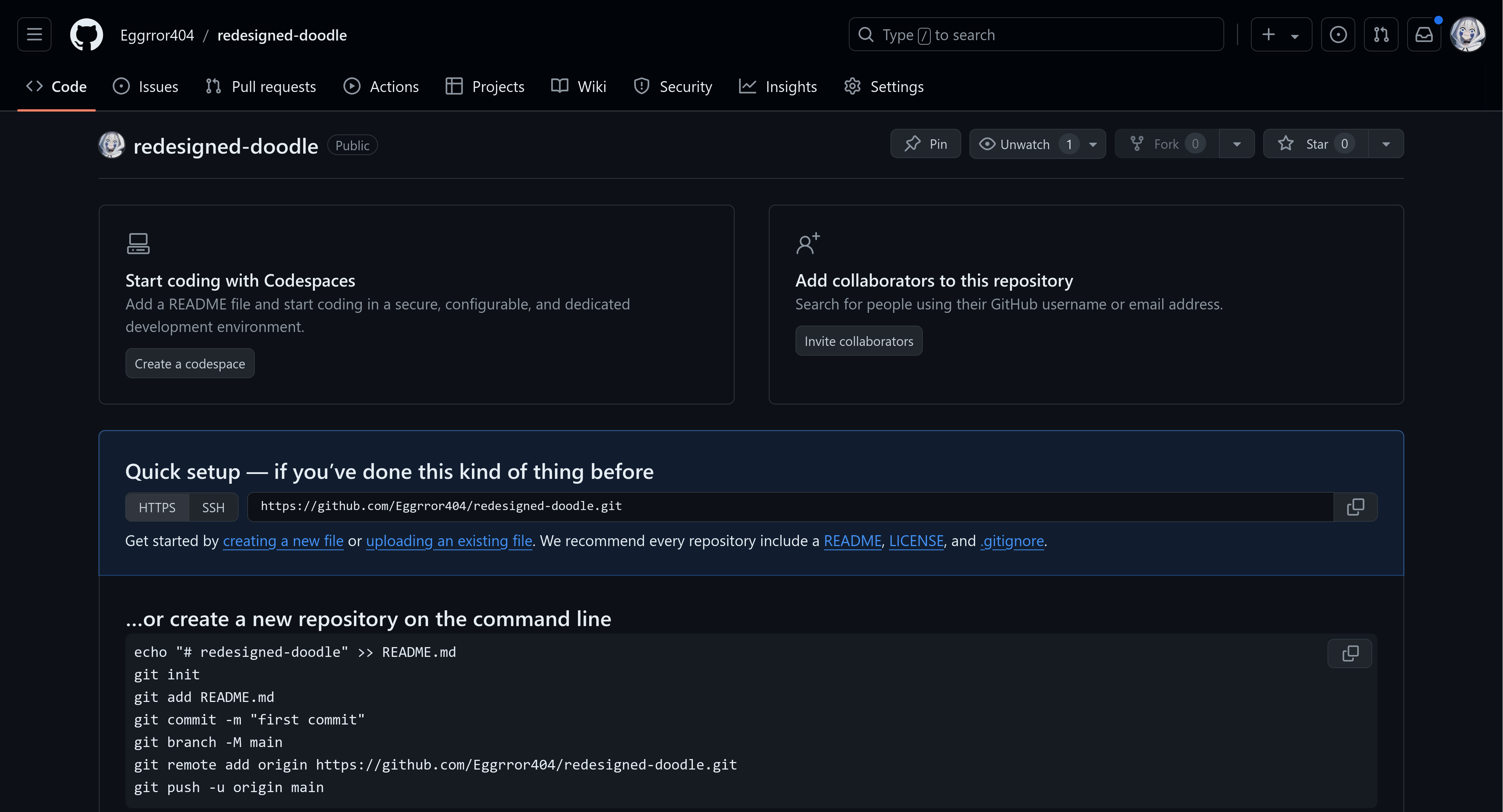This screenshot has width=1503, height=812.
Task: Create a codespace
Action: pyautogui.click(x=190, y=363)
